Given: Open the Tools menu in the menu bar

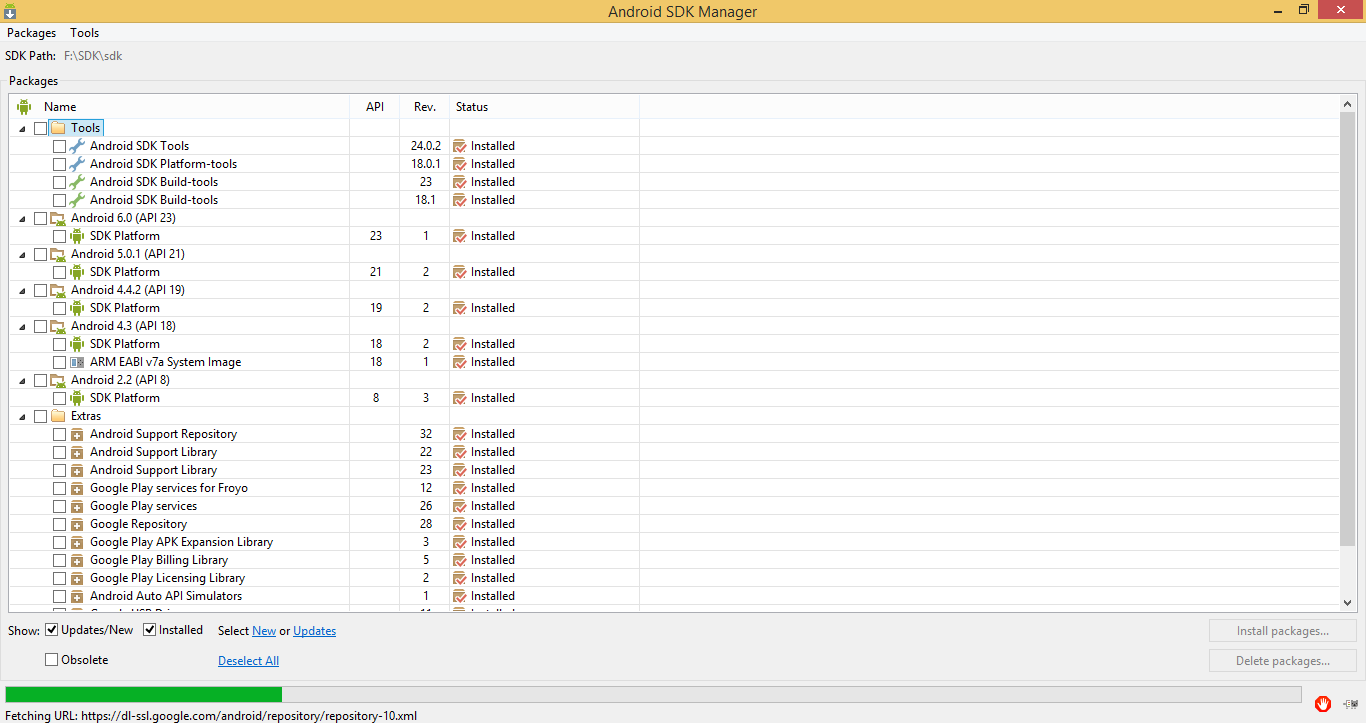Looking at the screenshot, I should pyautogui.click(x=84, y=33).
